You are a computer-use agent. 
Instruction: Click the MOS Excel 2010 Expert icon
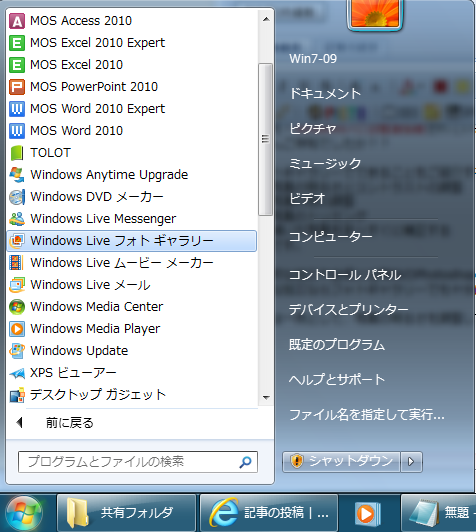(x=17, y=43)
